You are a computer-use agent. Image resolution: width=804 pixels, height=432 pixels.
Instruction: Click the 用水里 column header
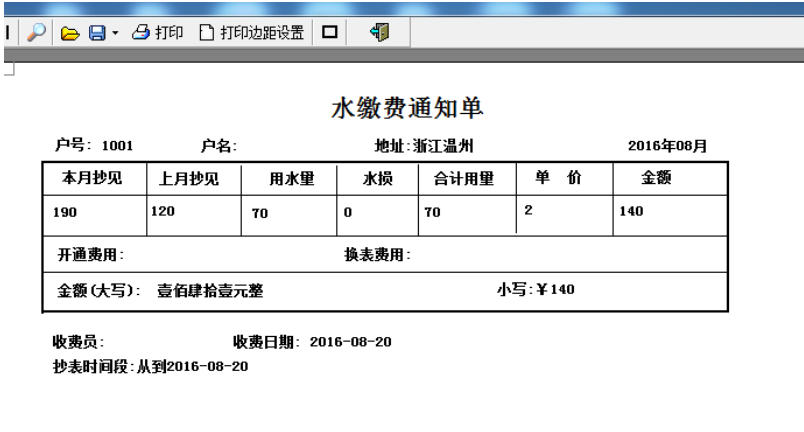point(292,178)
